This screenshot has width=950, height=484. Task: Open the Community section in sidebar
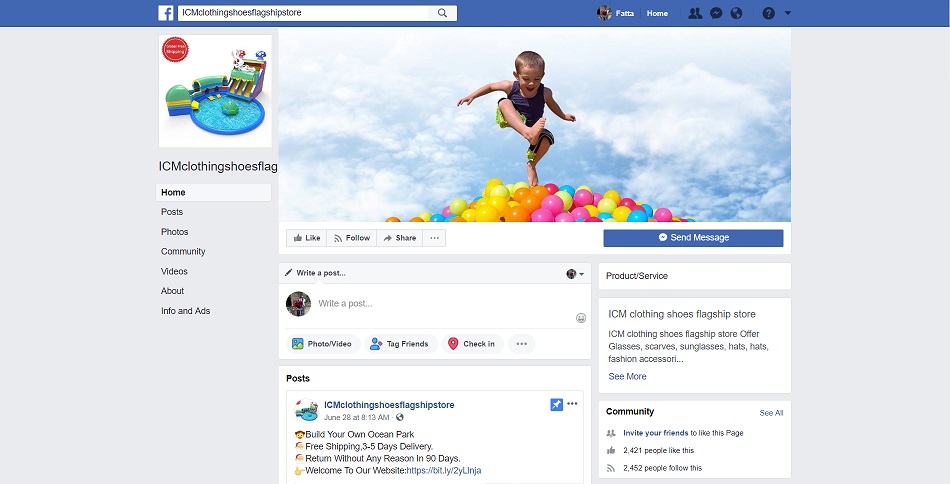pyautogui.click(x=183, y=251)
